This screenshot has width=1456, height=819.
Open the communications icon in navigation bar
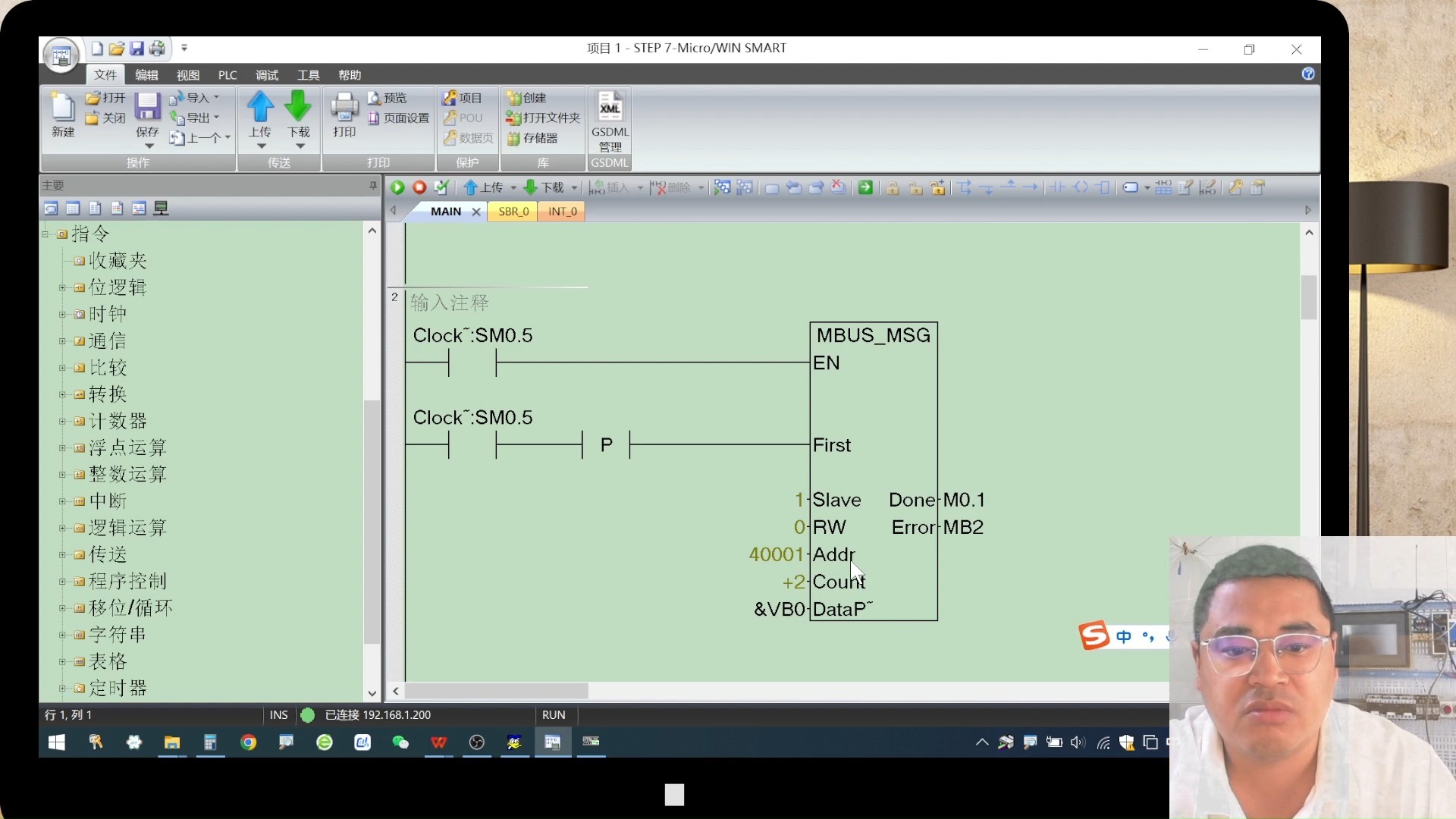[x=161, y=209]
